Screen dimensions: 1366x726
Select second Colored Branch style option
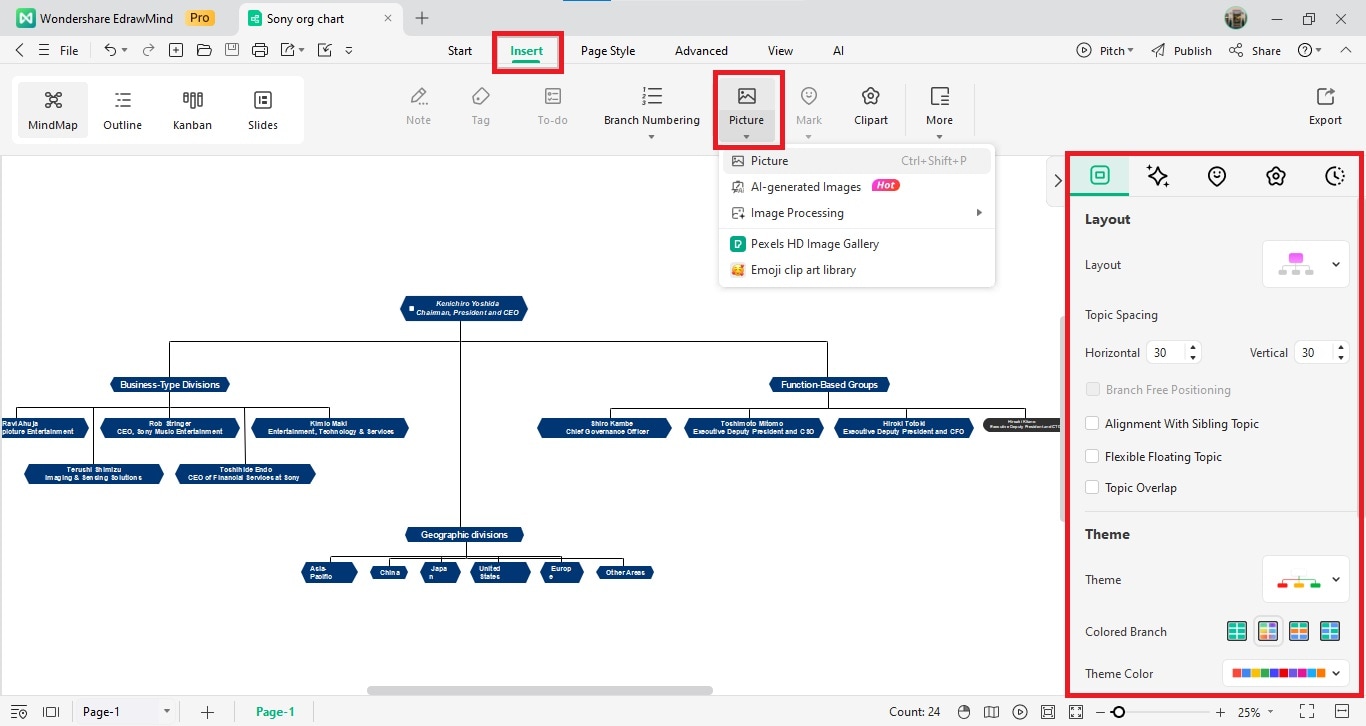(1268, 631)
